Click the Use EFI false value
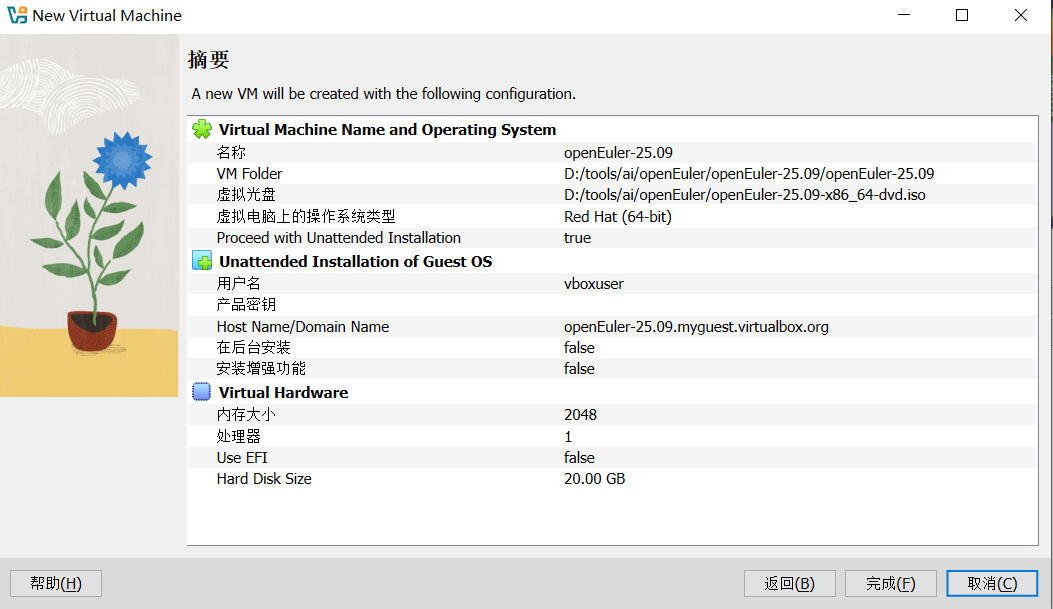Screen dimensions: 1053x609 pyautogui.click(x=579, y=457)
